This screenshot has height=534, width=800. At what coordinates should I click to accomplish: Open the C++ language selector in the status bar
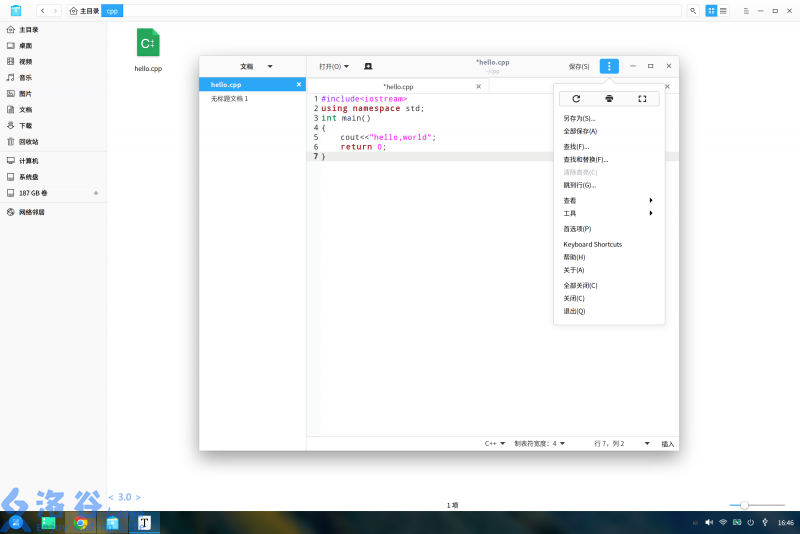click(x=496, y=443)
